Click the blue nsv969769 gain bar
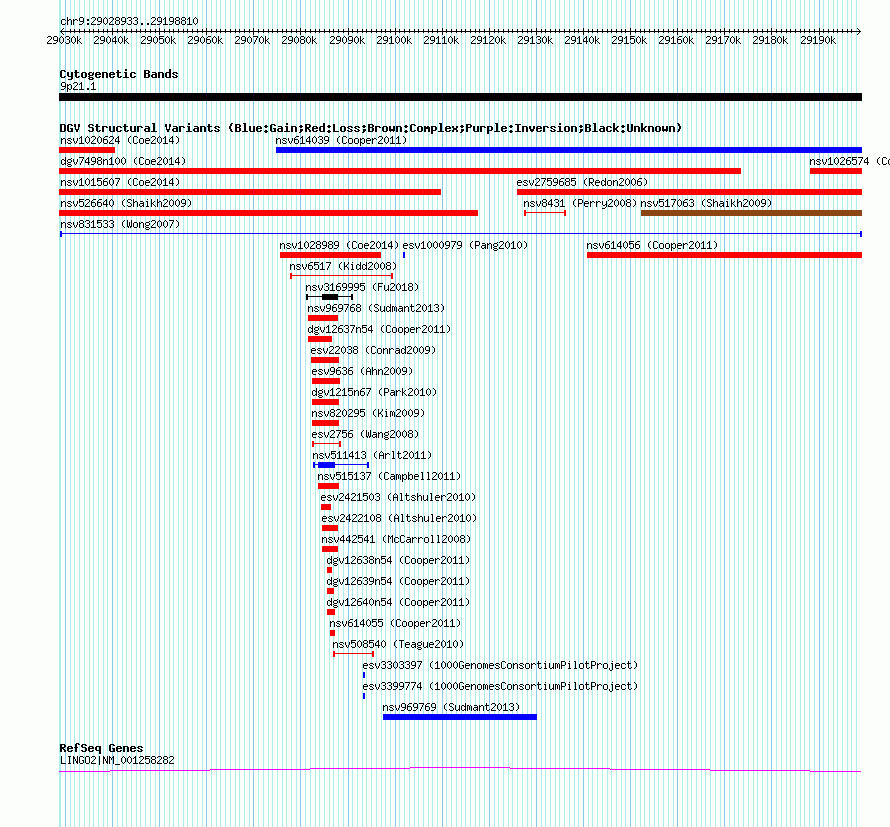 click(460, 717)
